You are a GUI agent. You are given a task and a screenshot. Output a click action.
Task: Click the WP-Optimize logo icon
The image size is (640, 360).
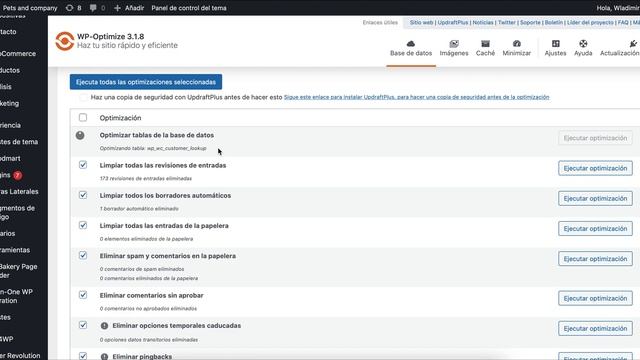pyautogui.click(x=64, y=41)
